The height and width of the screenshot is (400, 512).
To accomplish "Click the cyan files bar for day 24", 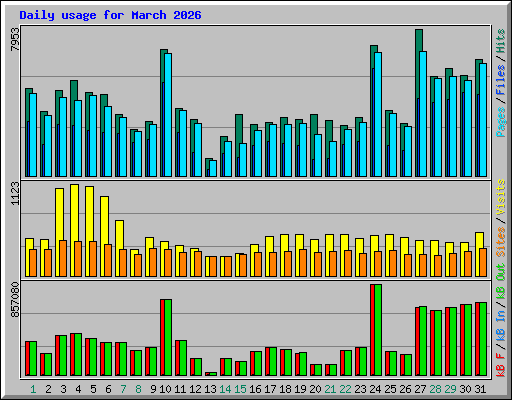I will pos(378,114).
